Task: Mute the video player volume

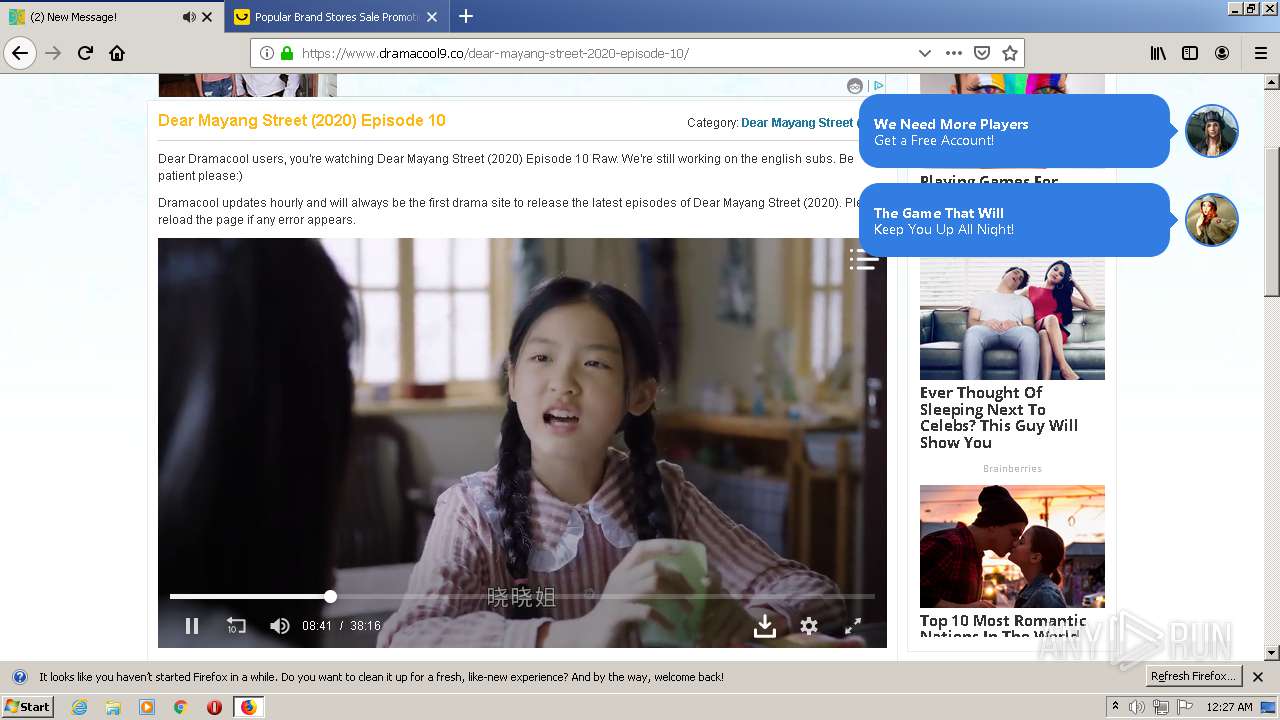Action: coord(280,626)
